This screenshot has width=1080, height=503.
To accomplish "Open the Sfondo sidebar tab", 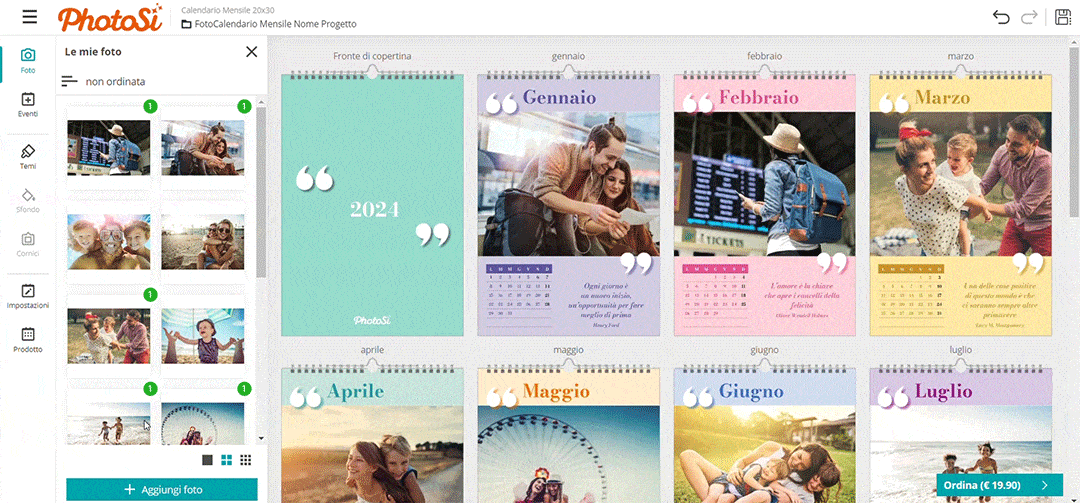I will [28, 200].
